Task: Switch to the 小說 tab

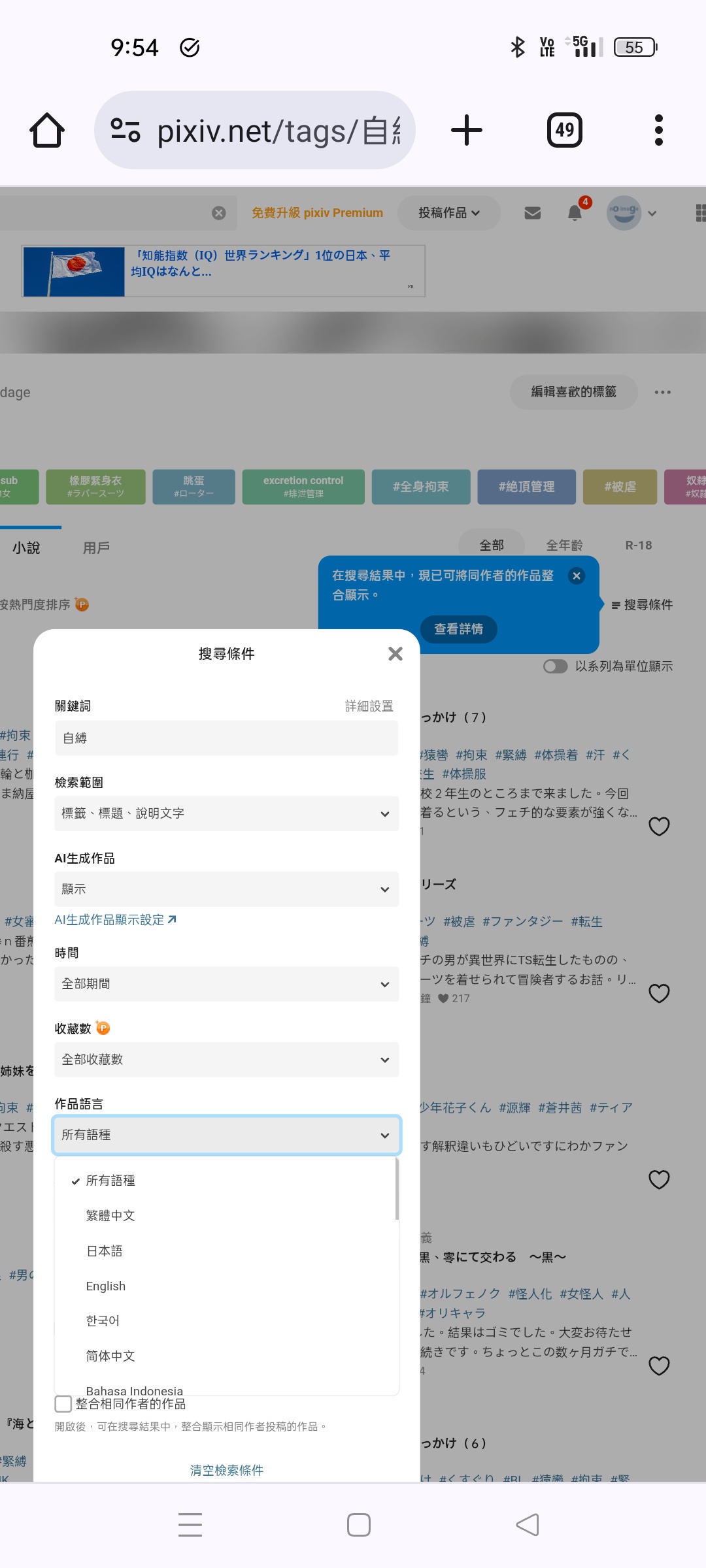Action: 26,547
